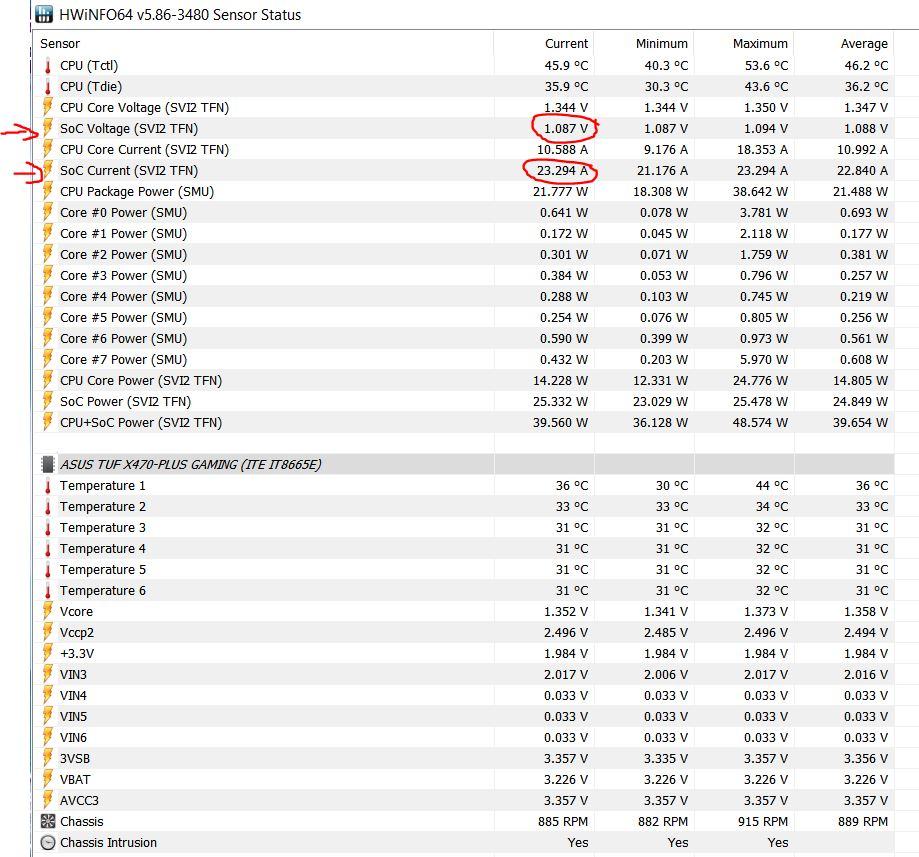Click the 5.970 W Core #7 maximum value
Viewport: 919px width, 857px height.
764,360
